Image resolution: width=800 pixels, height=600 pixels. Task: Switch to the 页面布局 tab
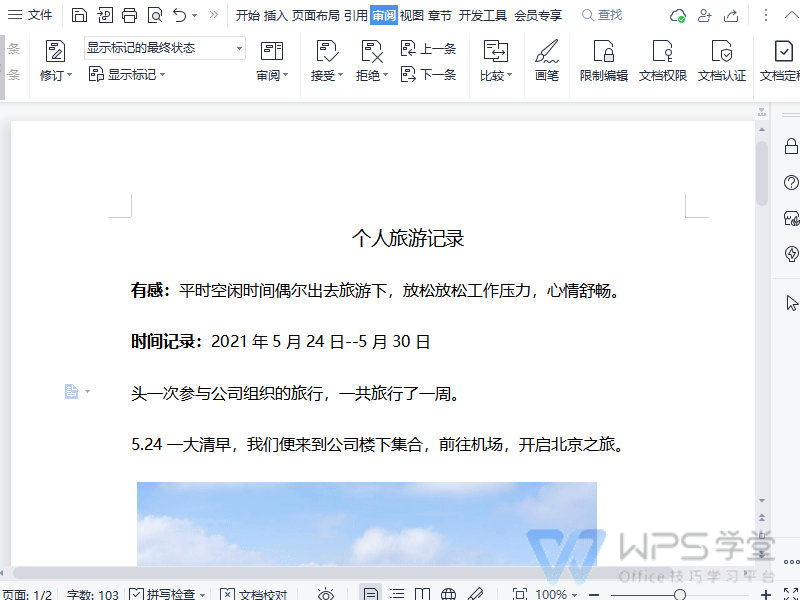tap(315, 16)
